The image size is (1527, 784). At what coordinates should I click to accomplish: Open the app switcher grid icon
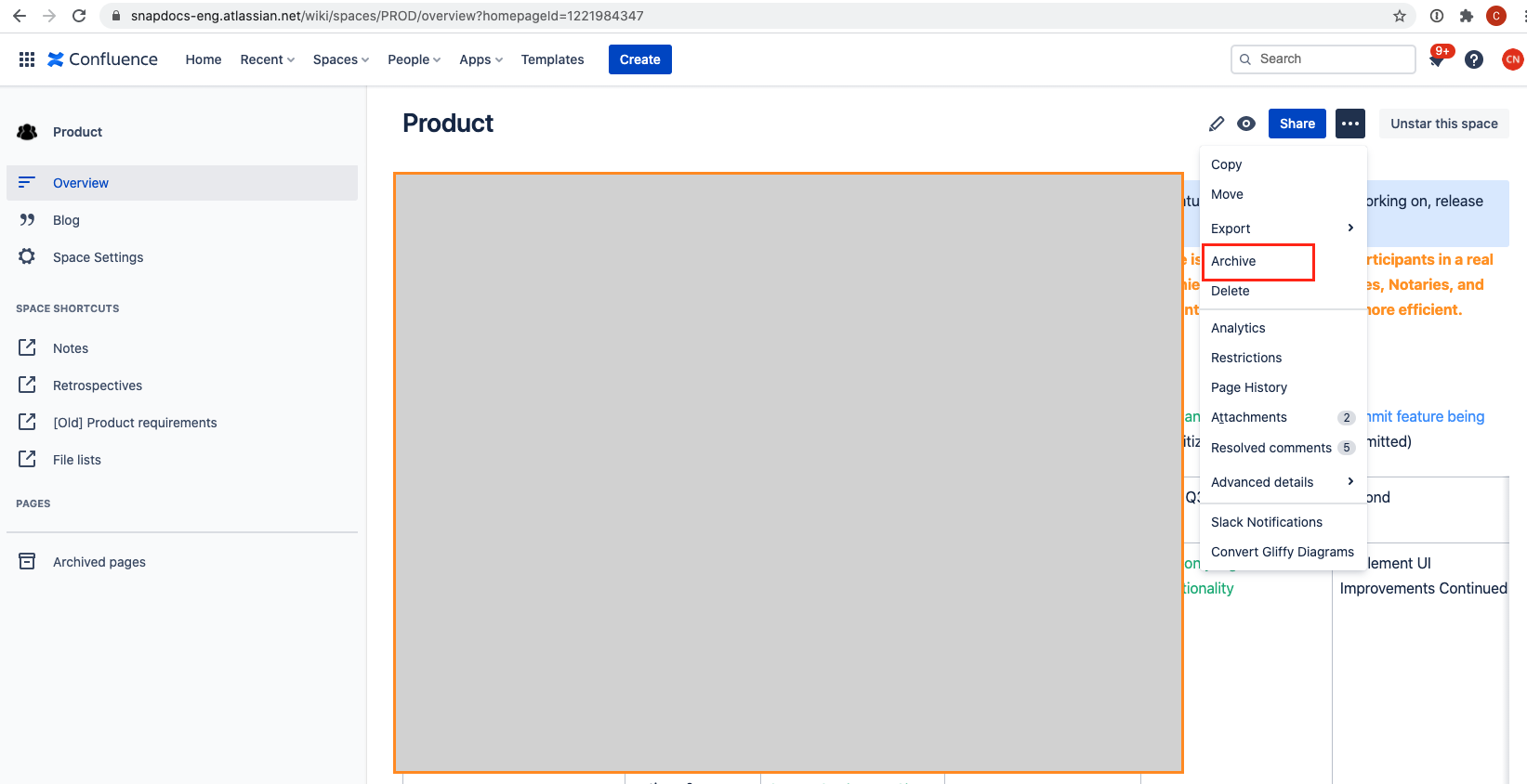[27, 59]
